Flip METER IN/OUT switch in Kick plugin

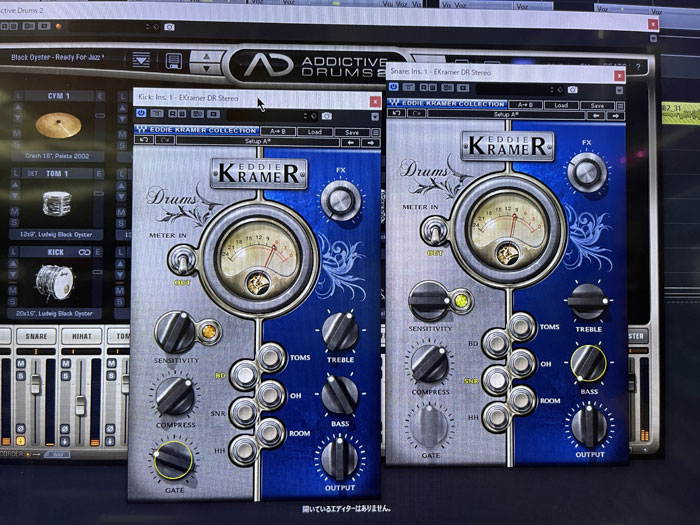coord(182,260)
